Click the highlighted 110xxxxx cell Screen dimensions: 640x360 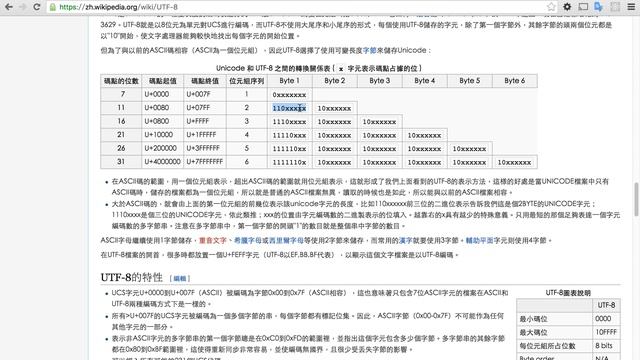coord(289,108)
